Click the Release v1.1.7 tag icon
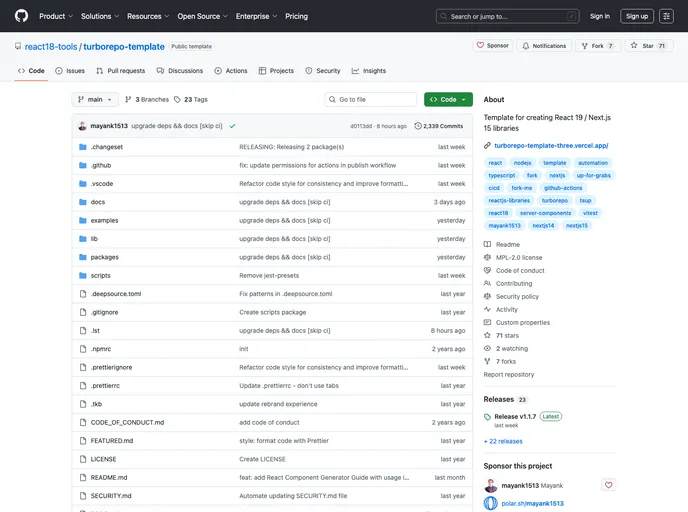Viewport: 688px width, 512px height. pyautogui.click(x=487, y=417)
